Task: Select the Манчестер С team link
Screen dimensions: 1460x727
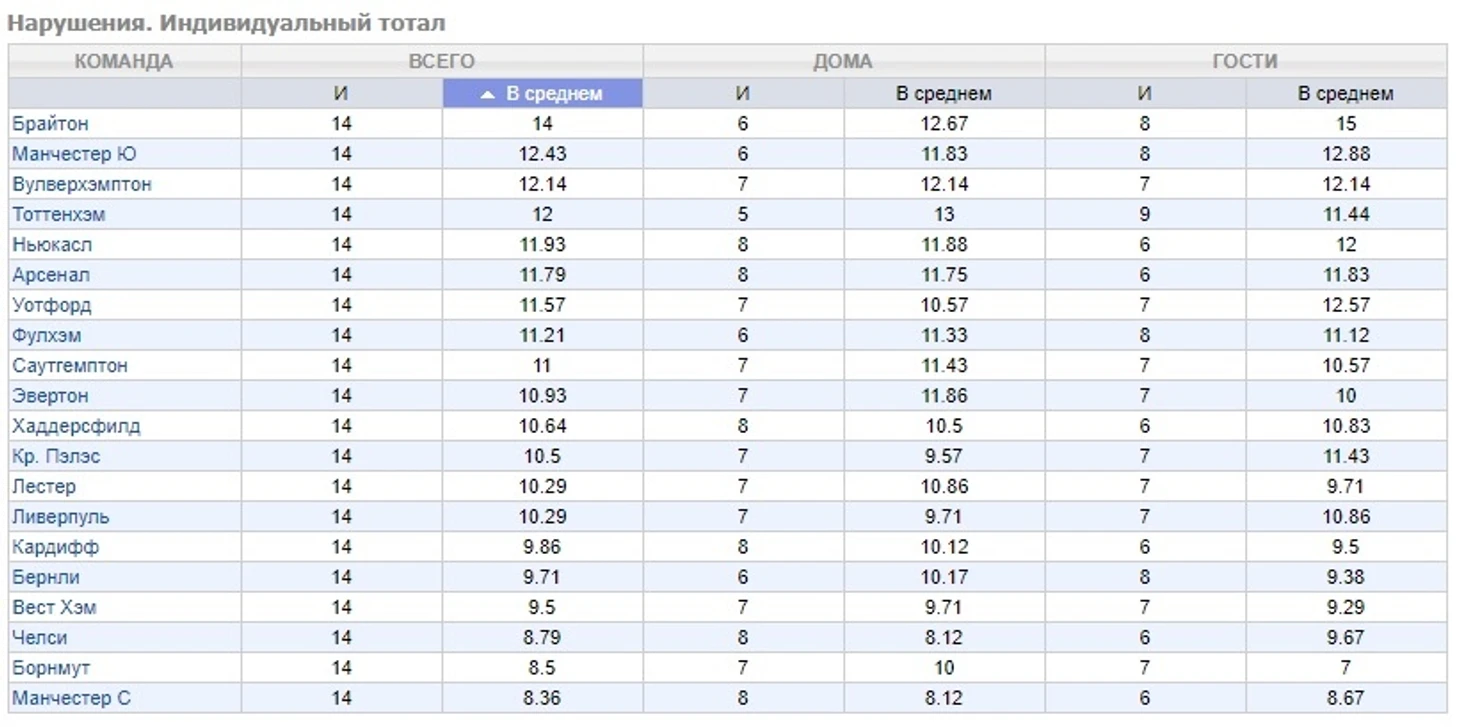Action: [x=71, y=698]
